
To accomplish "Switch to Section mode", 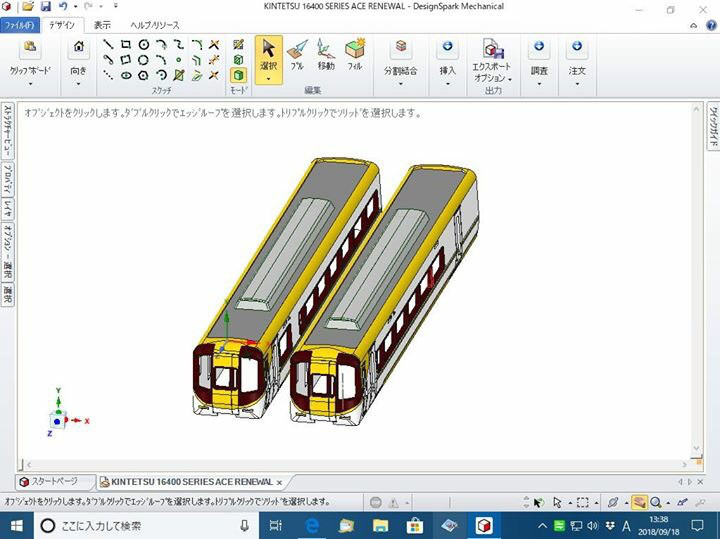I will pos(238,60).
